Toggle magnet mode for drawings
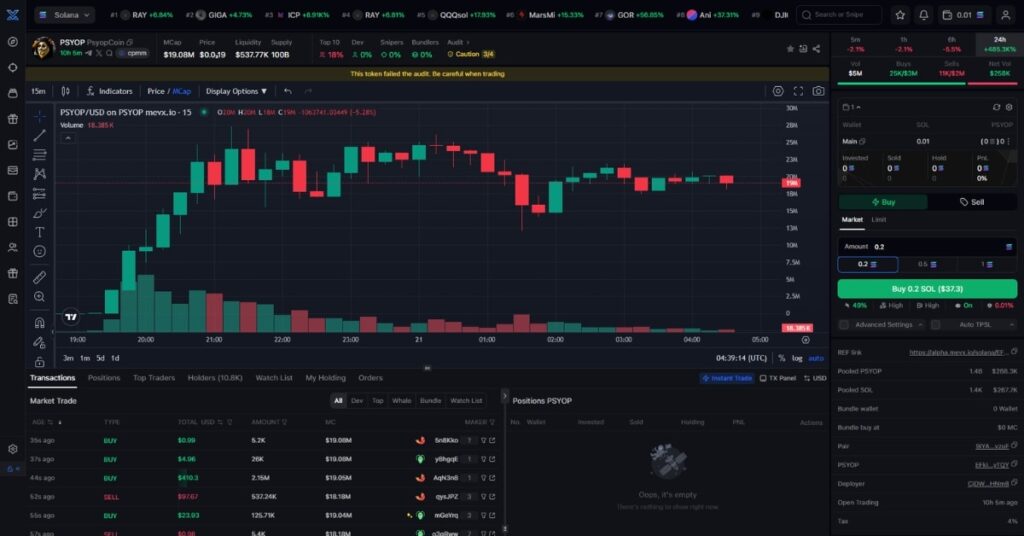Viewport: 1024px width, 536px height. 40,323
